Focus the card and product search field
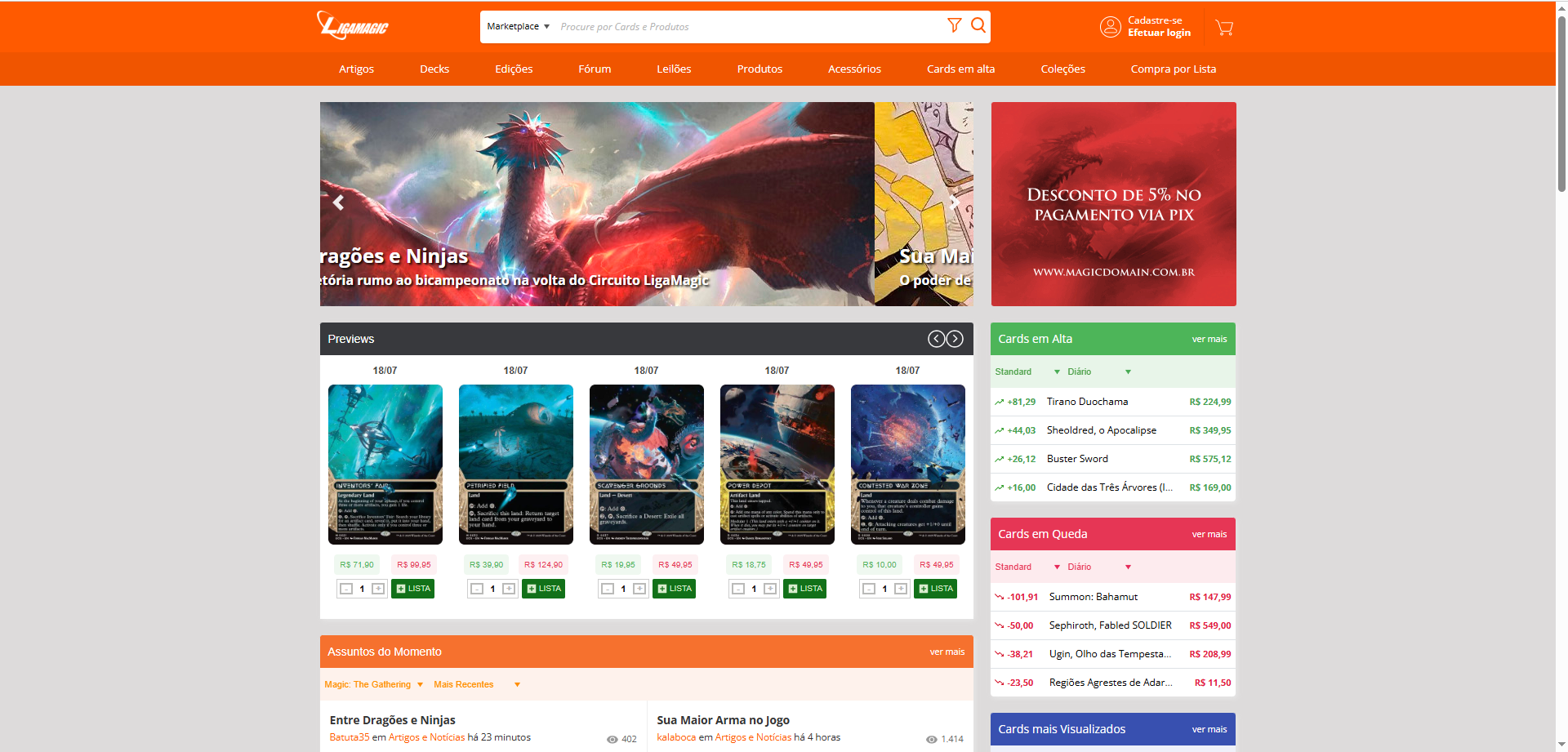Viewport: 1568px width, 752px height. click(747, 27)
